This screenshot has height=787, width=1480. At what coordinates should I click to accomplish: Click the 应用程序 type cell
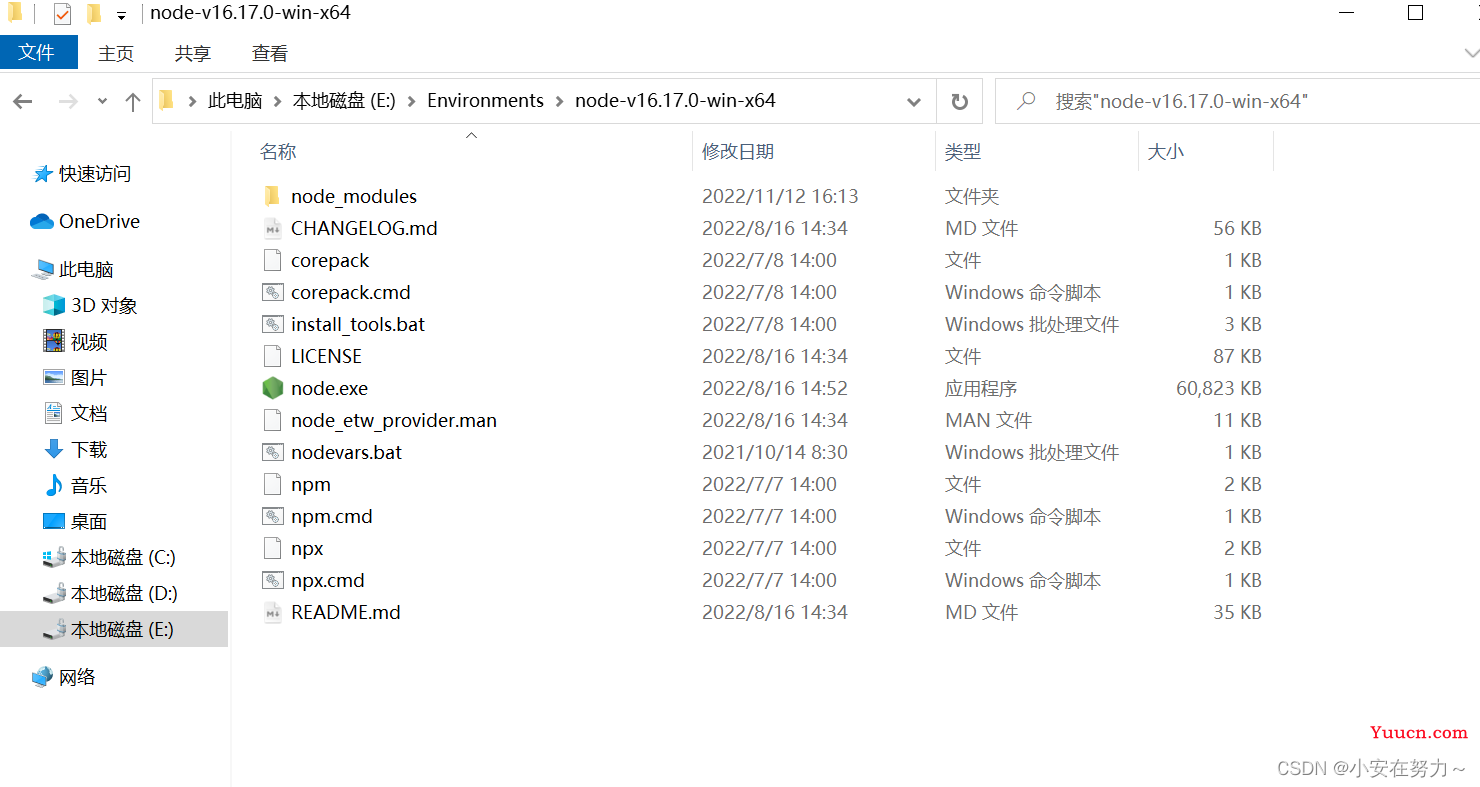[981, 388]
